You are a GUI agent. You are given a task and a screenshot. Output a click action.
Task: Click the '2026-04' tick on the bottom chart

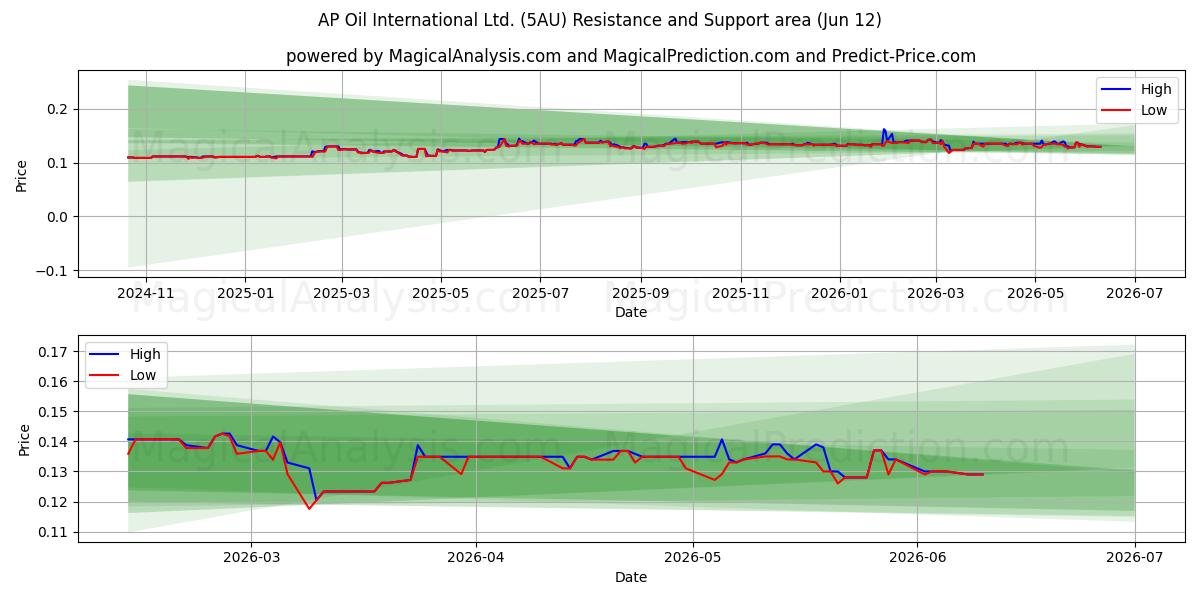[476, 558]
